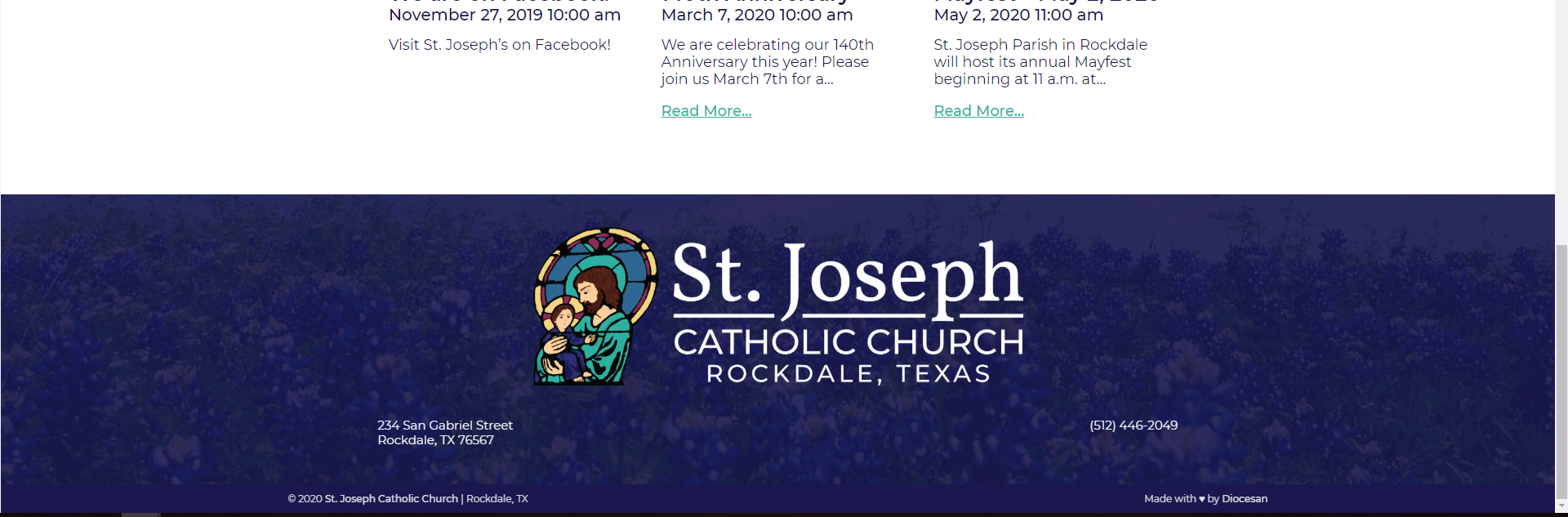Open Read More for the 140th Anniversary event
This screenshot has height=517, width=1568.
pos(706,111)
